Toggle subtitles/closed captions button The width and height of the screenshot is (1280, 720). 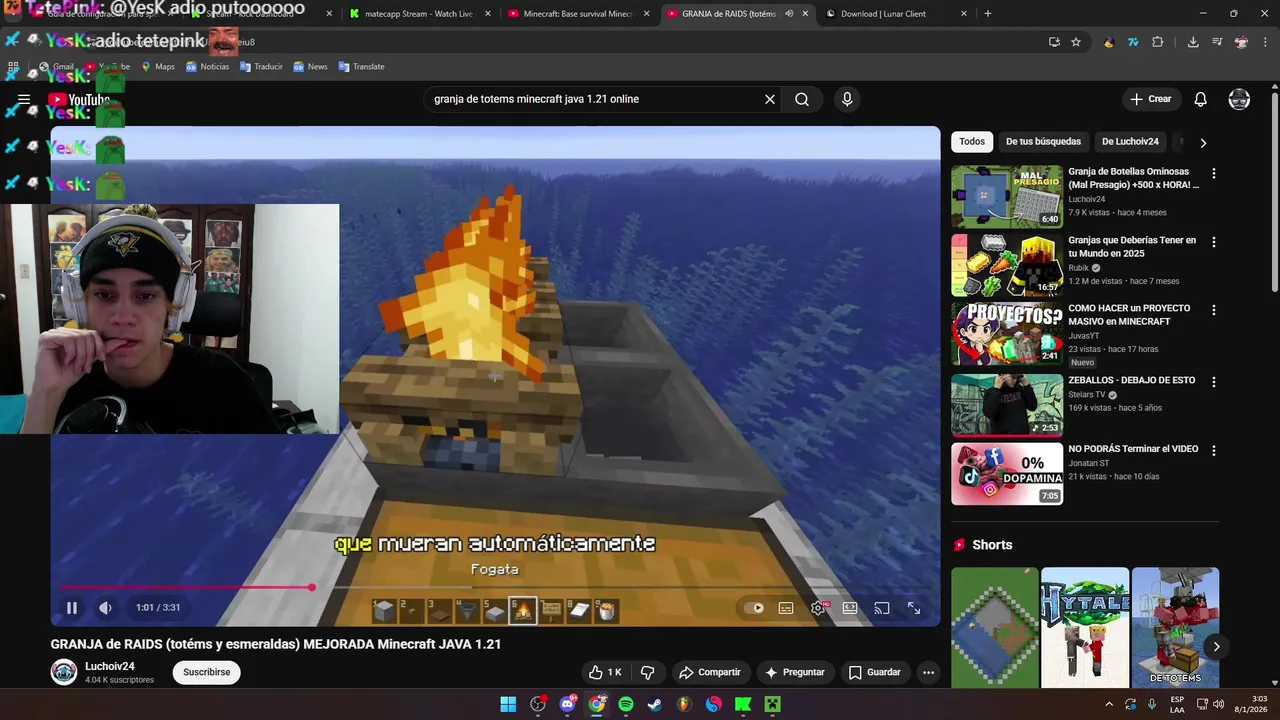pos(786,608)
